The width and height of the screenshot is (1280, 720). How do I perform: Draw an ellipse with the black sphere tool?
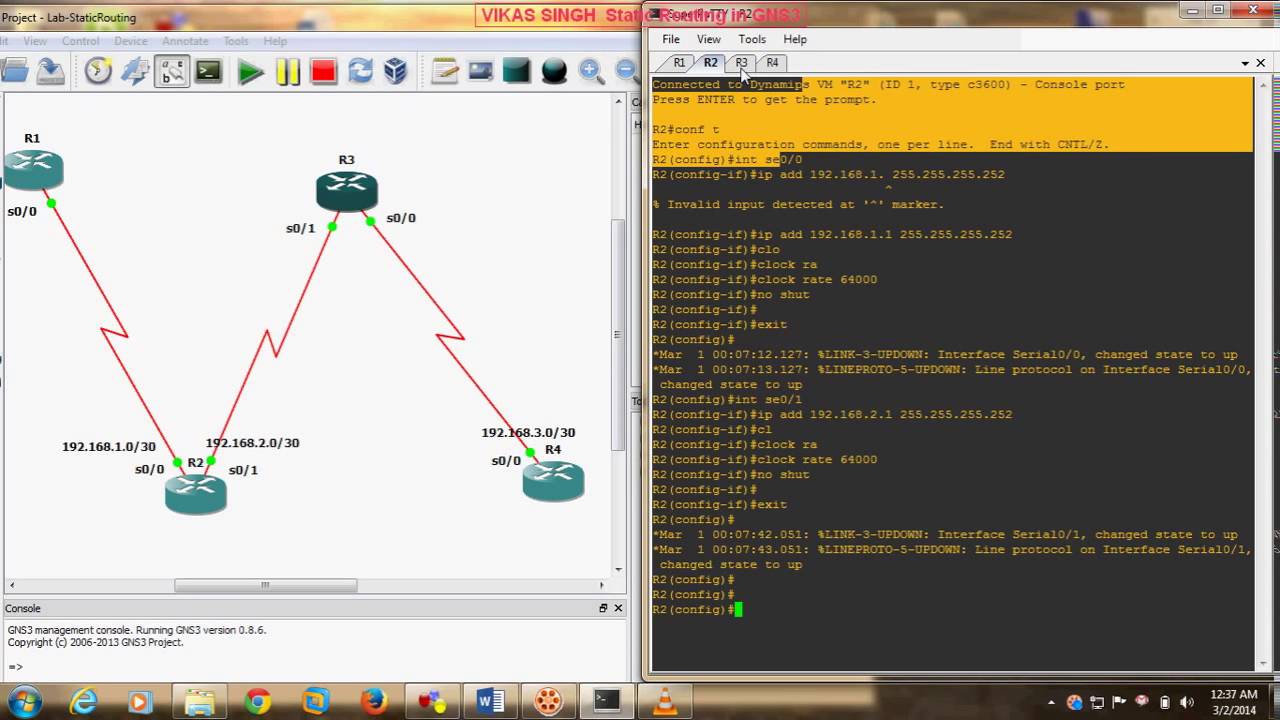tap(554, 71)
